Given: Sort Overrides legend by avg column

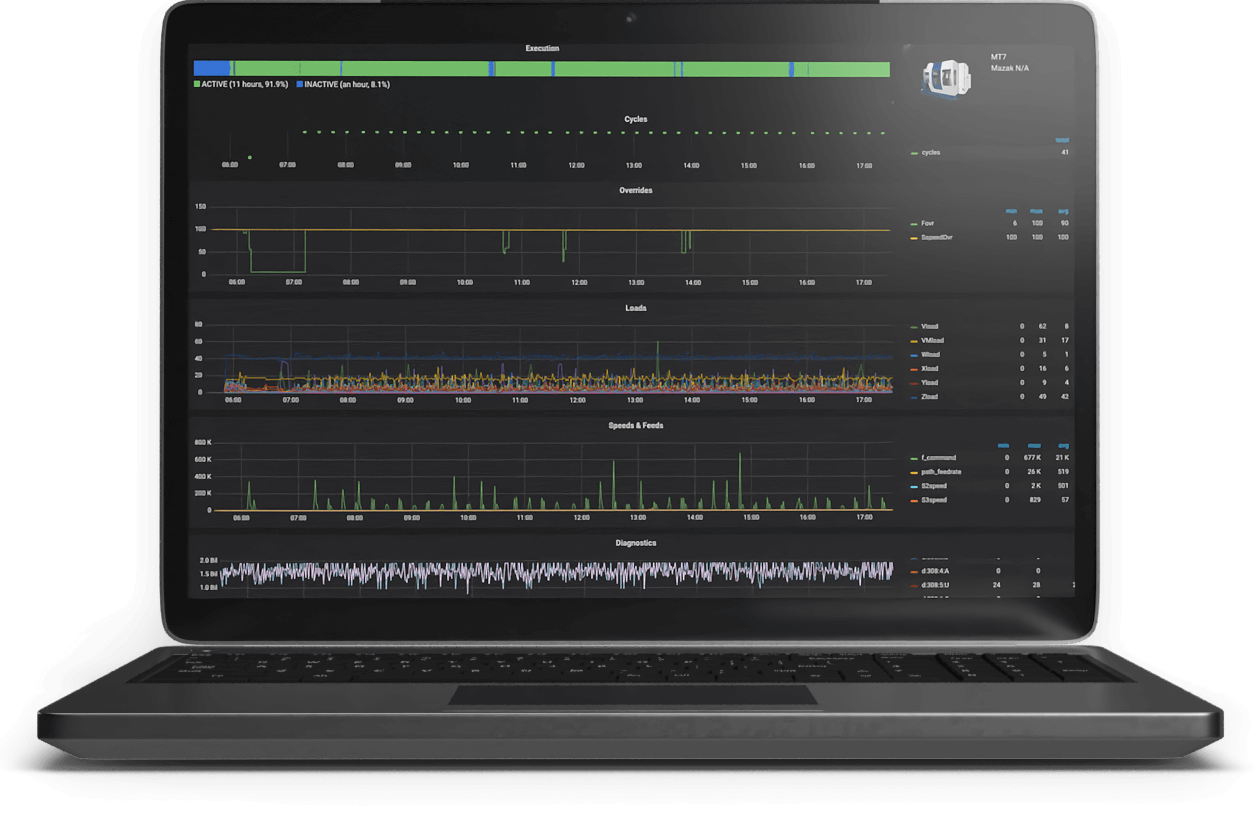Looking at the screenshot, I should [1063, 211].
